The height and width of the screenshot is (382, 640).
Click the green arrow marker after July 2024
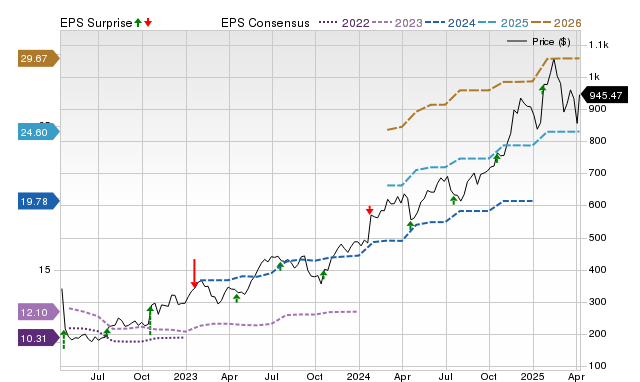453,200
